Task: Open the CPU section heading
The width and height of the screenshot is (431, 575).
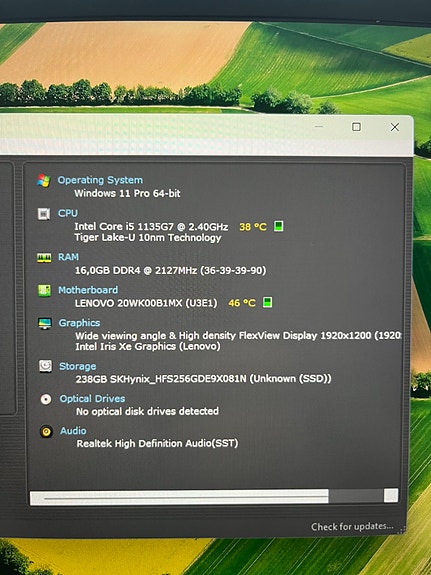Action: [68, 213]
